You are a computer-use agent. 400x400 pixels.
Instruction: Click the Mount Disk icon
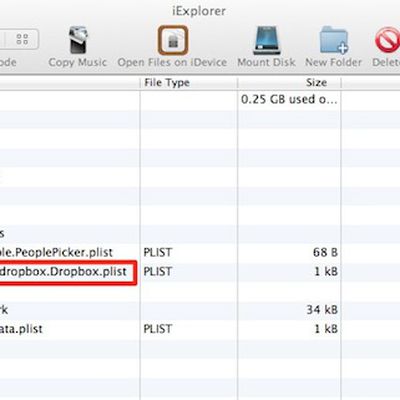pyautogui.click(x=267, y=41)
